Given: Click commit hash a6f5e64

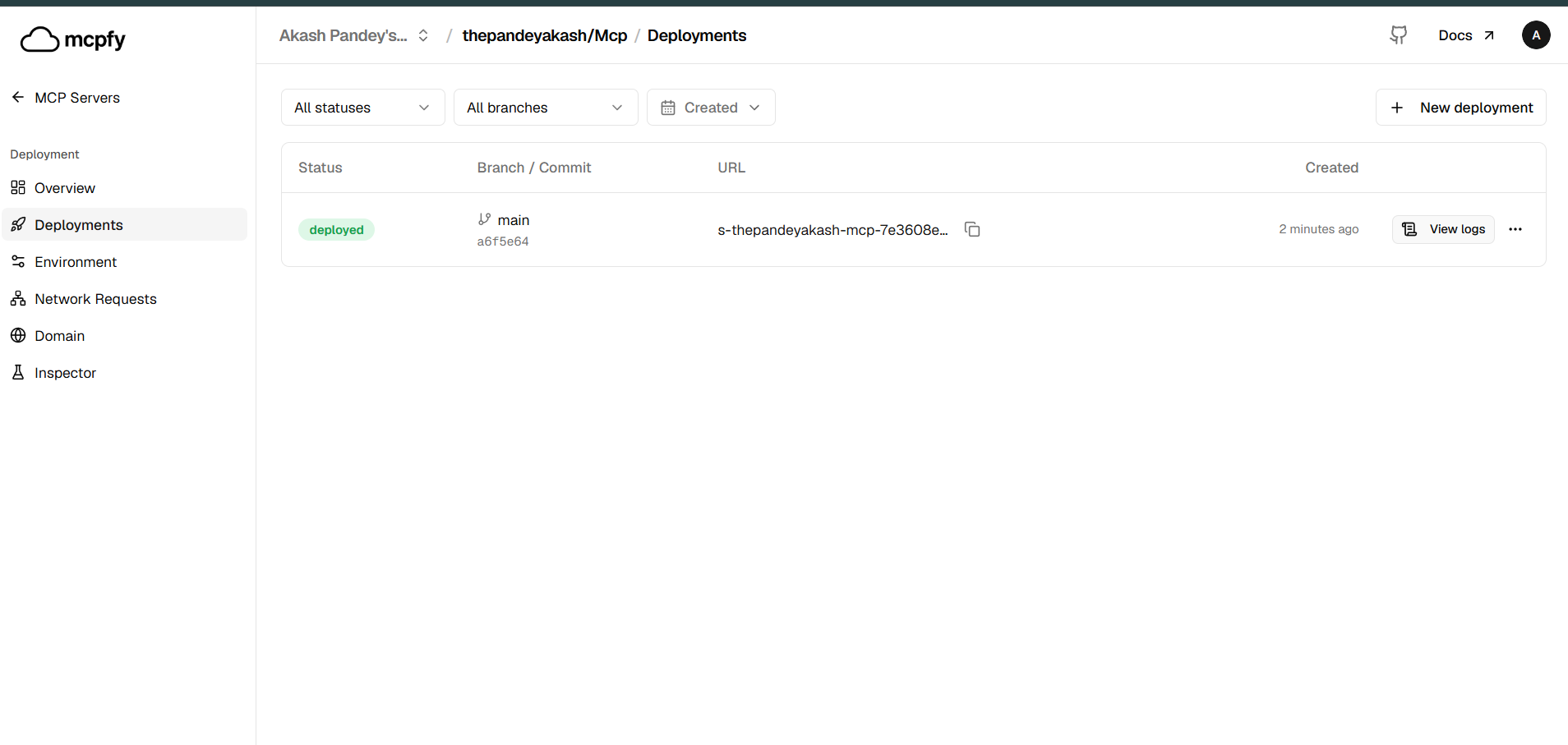Looking at the screenshot, I should click(503, 241).
